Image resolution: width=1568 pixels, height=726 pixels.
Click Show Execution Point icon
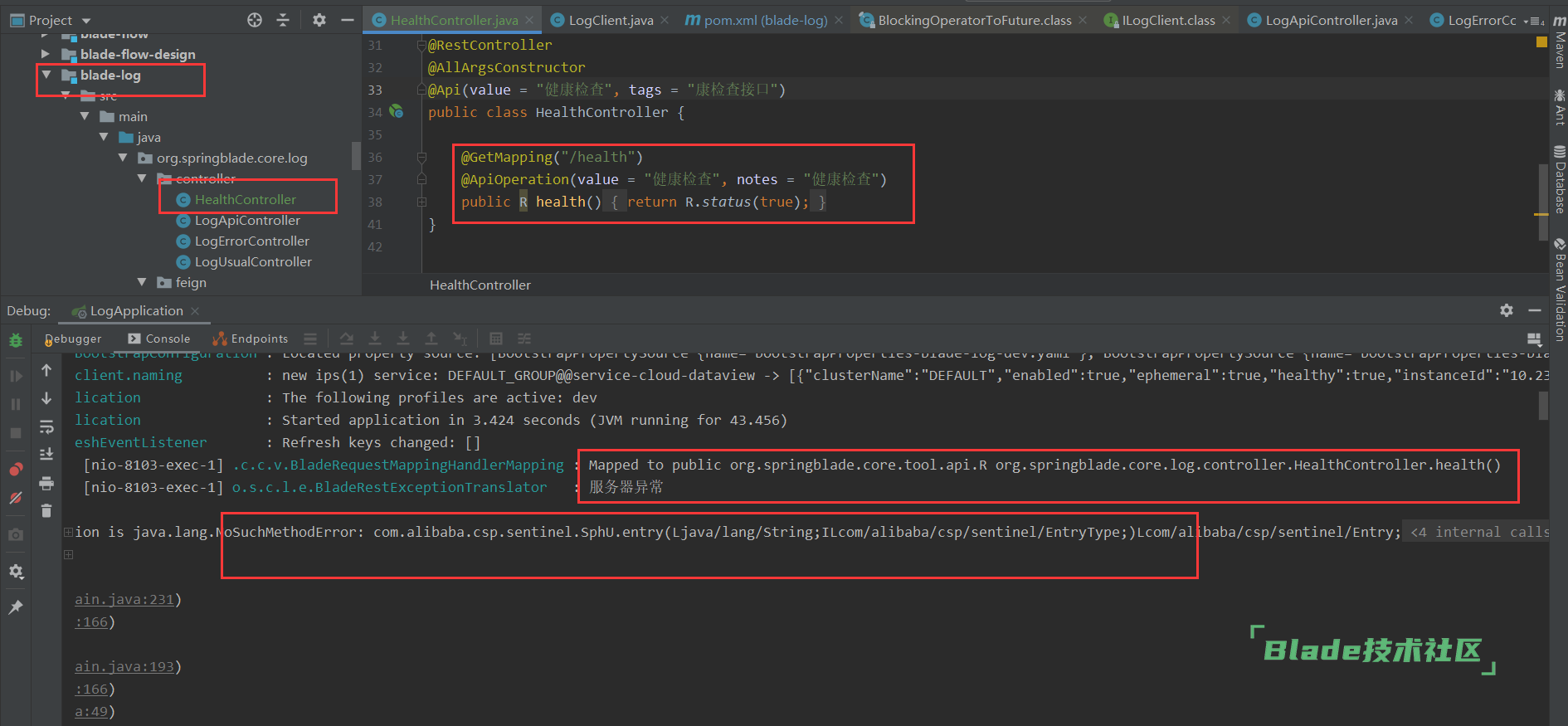[310, 339]
